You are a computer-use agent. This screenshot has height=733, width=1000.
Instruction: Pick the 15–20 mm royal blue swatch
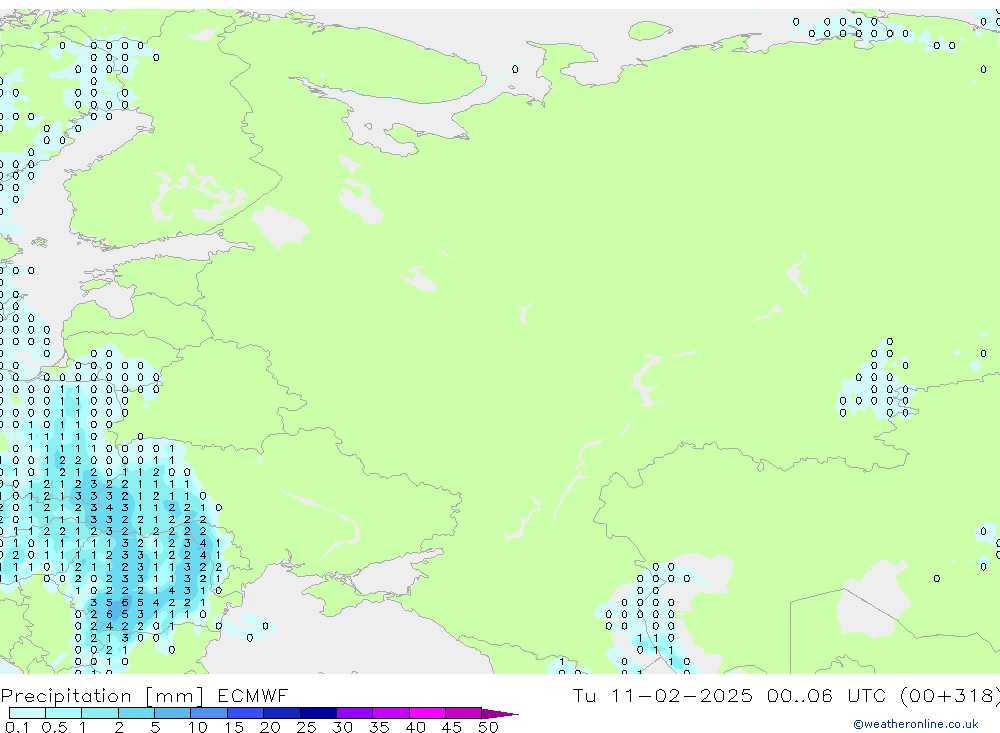tap(246, 713)
